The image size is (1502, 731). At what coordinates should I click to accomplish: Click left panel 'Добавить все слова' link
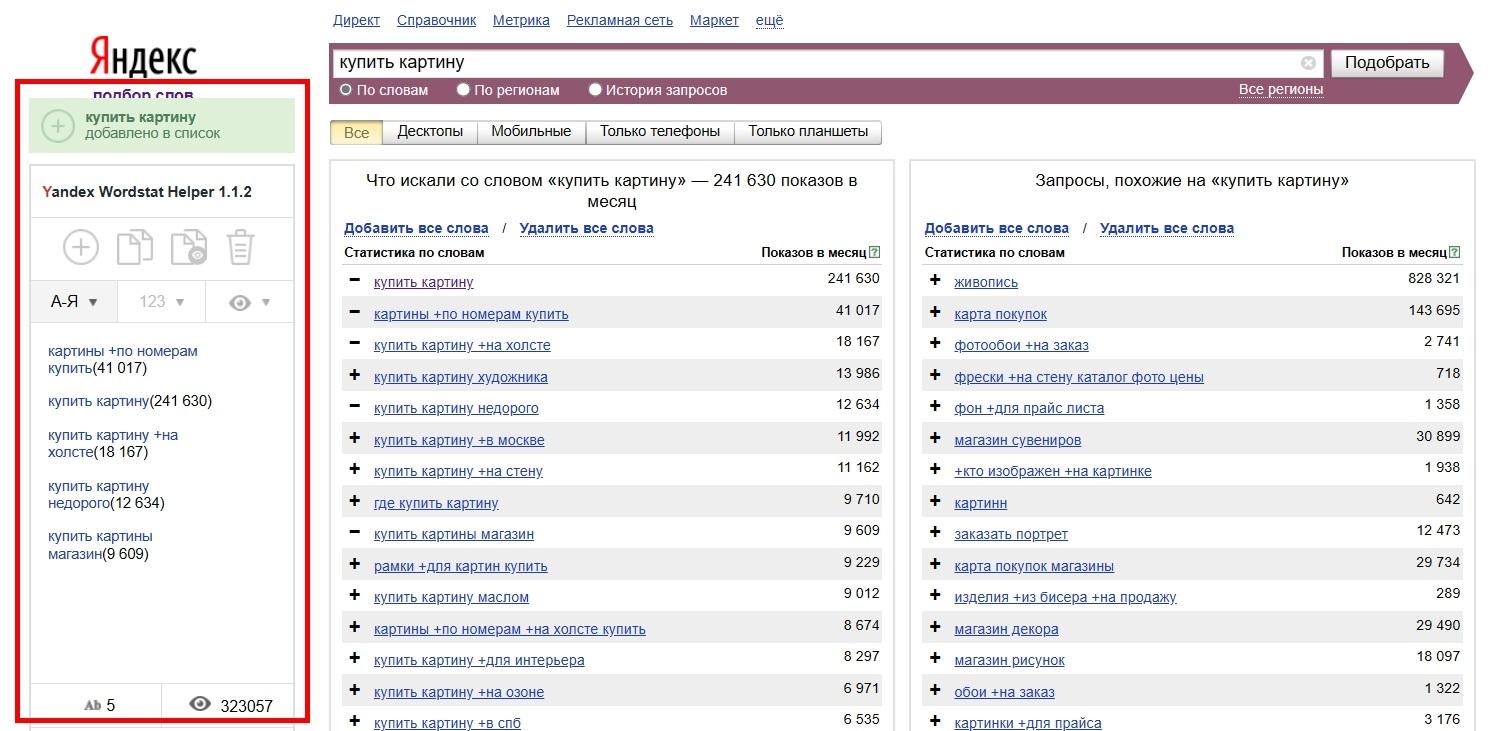coord(416,228)
